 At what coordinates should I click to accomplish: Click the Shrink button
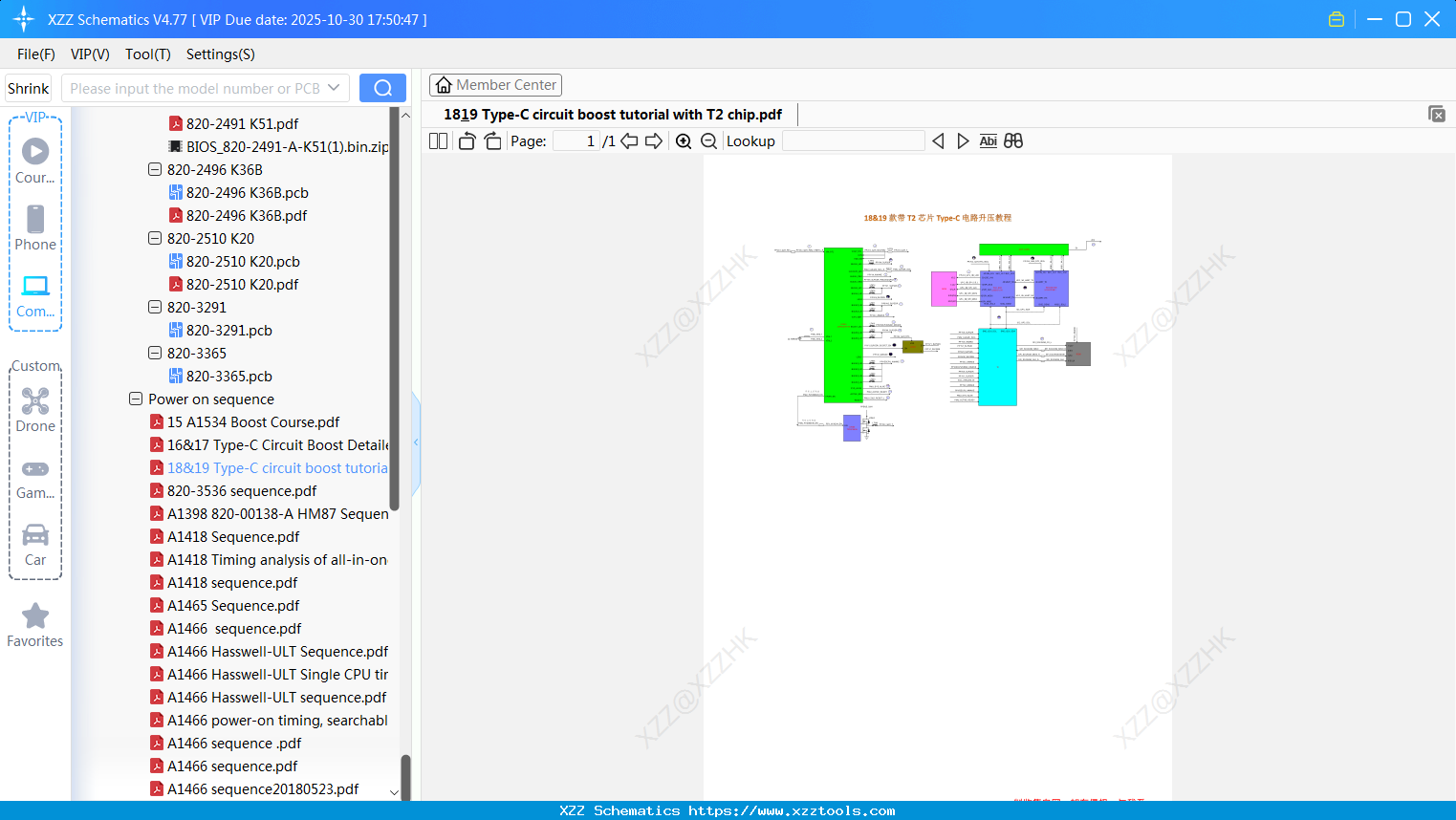(x=29, y=88)
